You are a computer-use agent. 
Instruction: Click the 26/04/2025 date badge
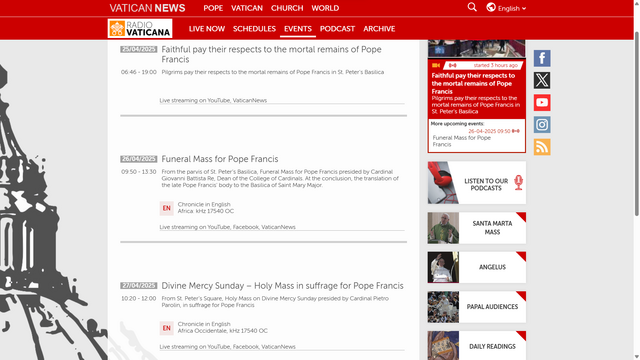click(x=139, y=159)
